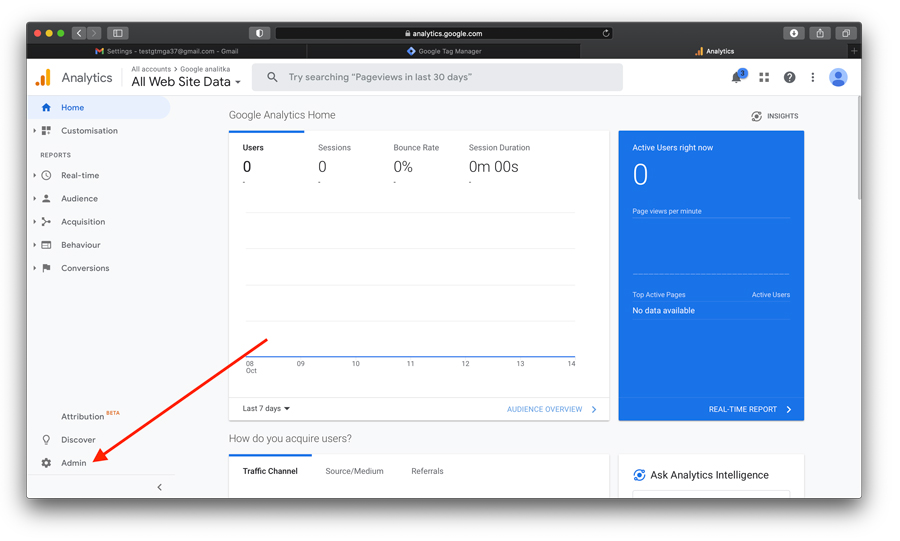Collapse the left sidebar with arrow
This screenshot has width=900, height=541.
[160, 487]
